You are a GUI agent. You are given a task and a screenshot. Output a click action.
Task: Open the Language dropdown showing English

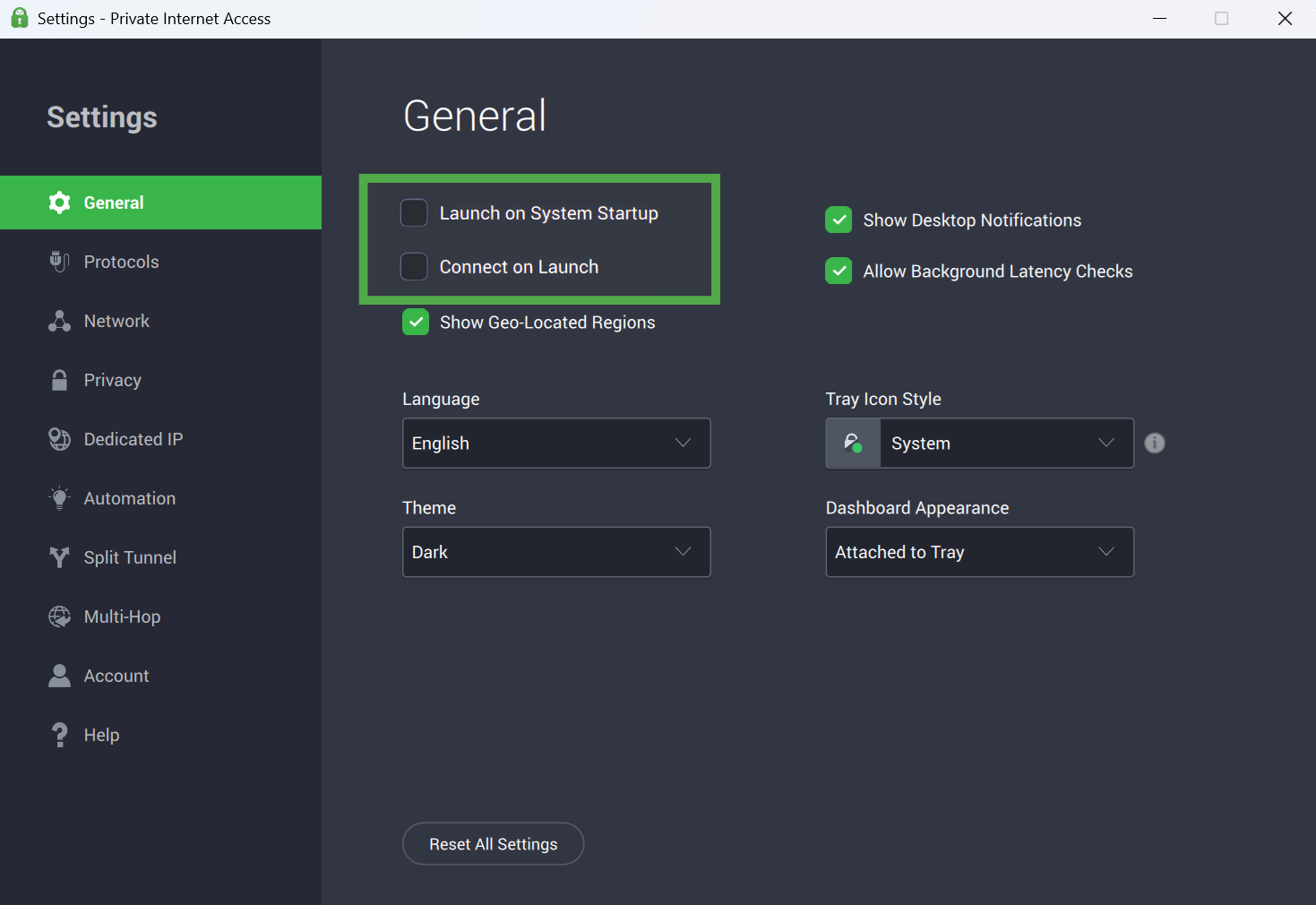556,443
